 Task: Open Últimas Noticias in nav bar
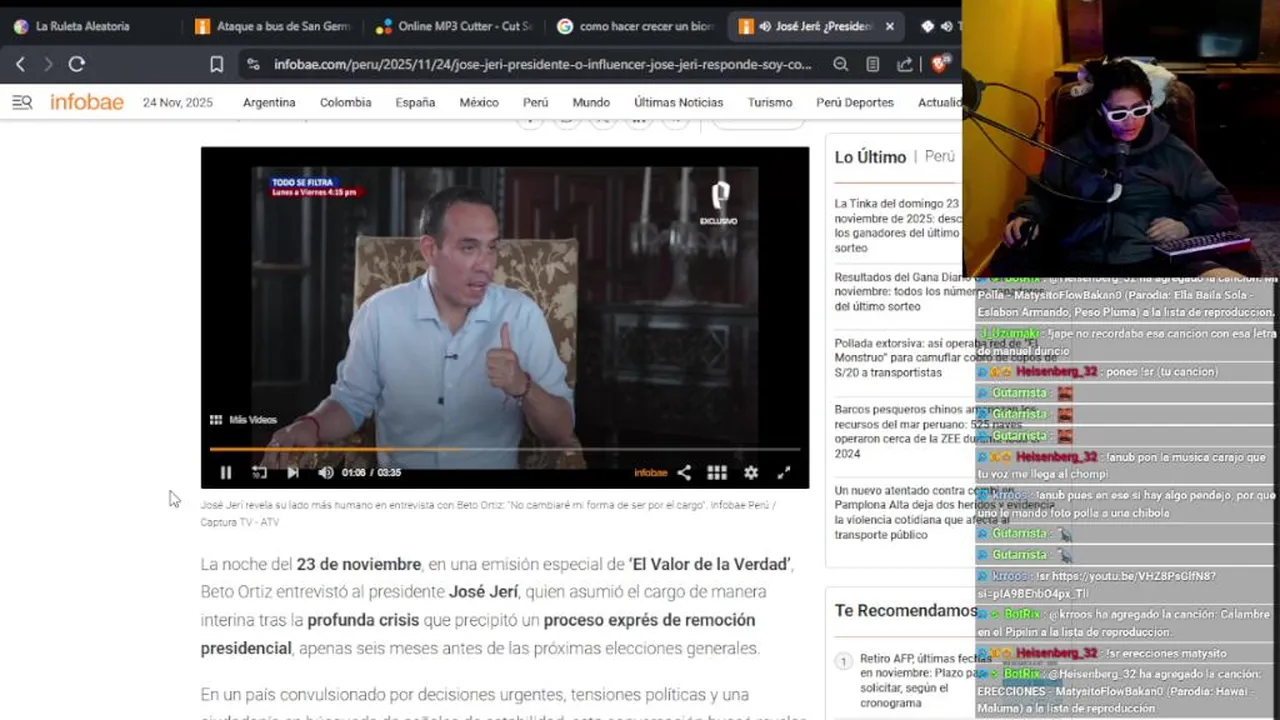point(678,102)
